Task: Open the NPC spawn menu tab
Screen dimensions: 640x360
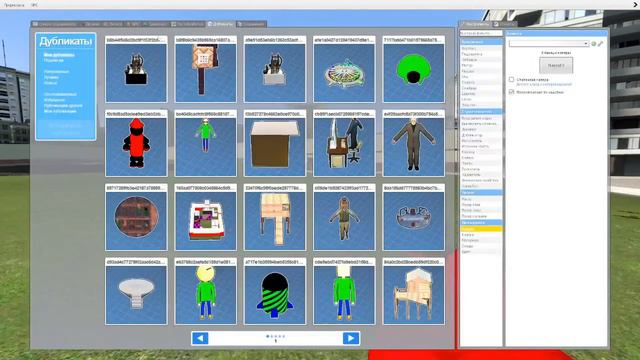Action: (133, 24)
